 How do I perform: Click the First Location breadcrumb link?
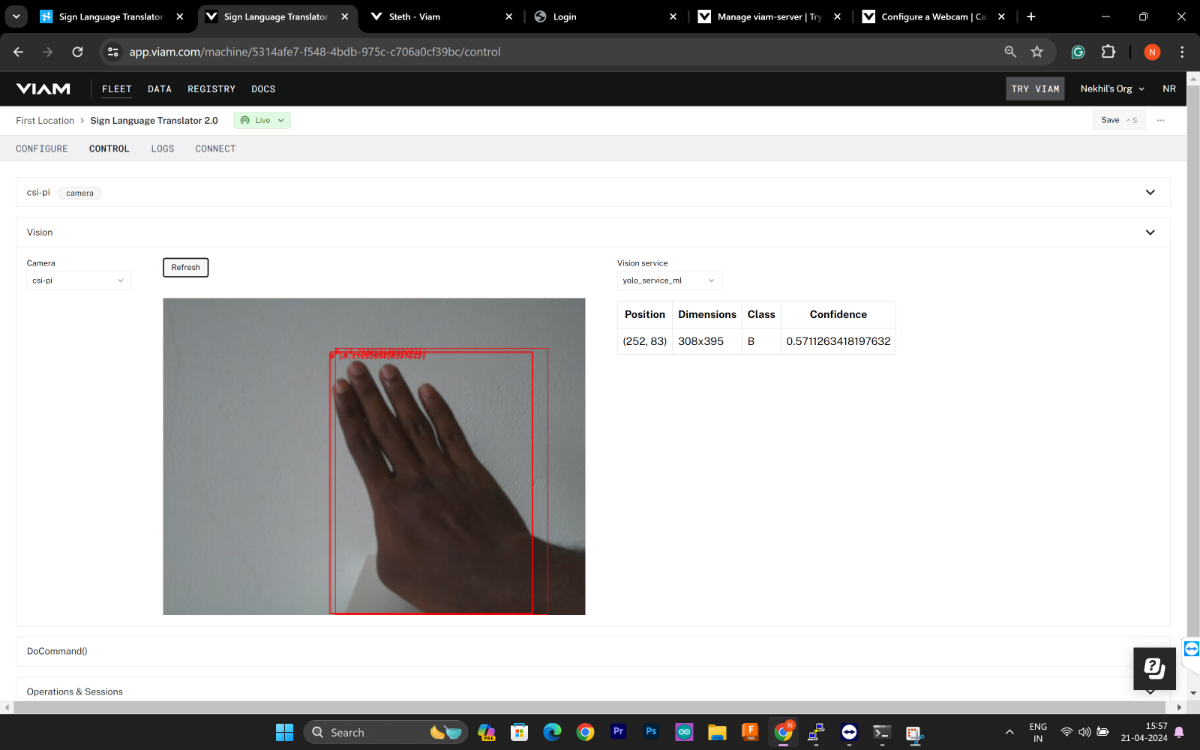coord(45,120)
